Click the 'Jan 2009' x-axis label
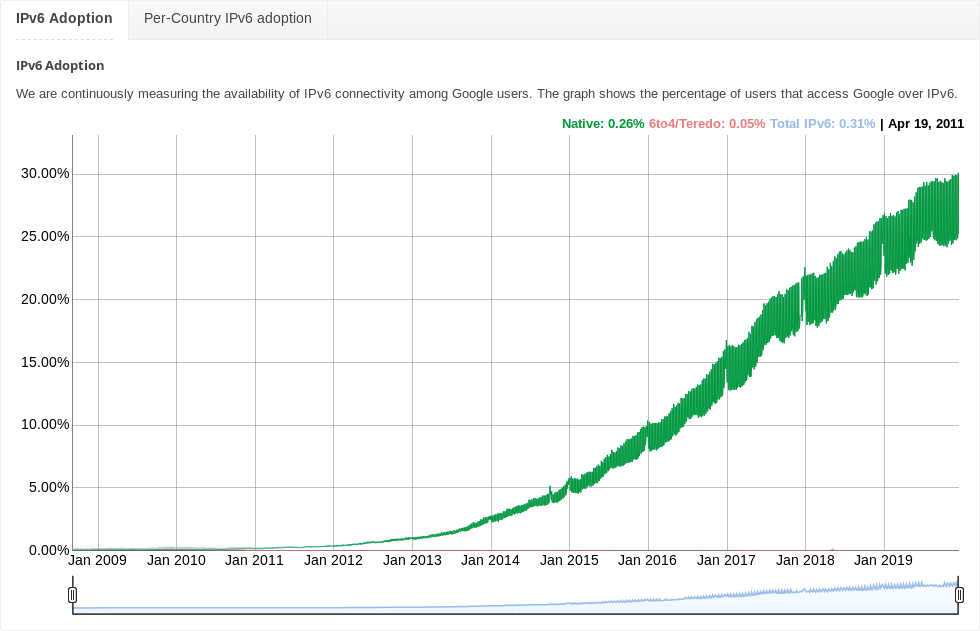This screenshot has height=631, width=980. tap(98, 560)
